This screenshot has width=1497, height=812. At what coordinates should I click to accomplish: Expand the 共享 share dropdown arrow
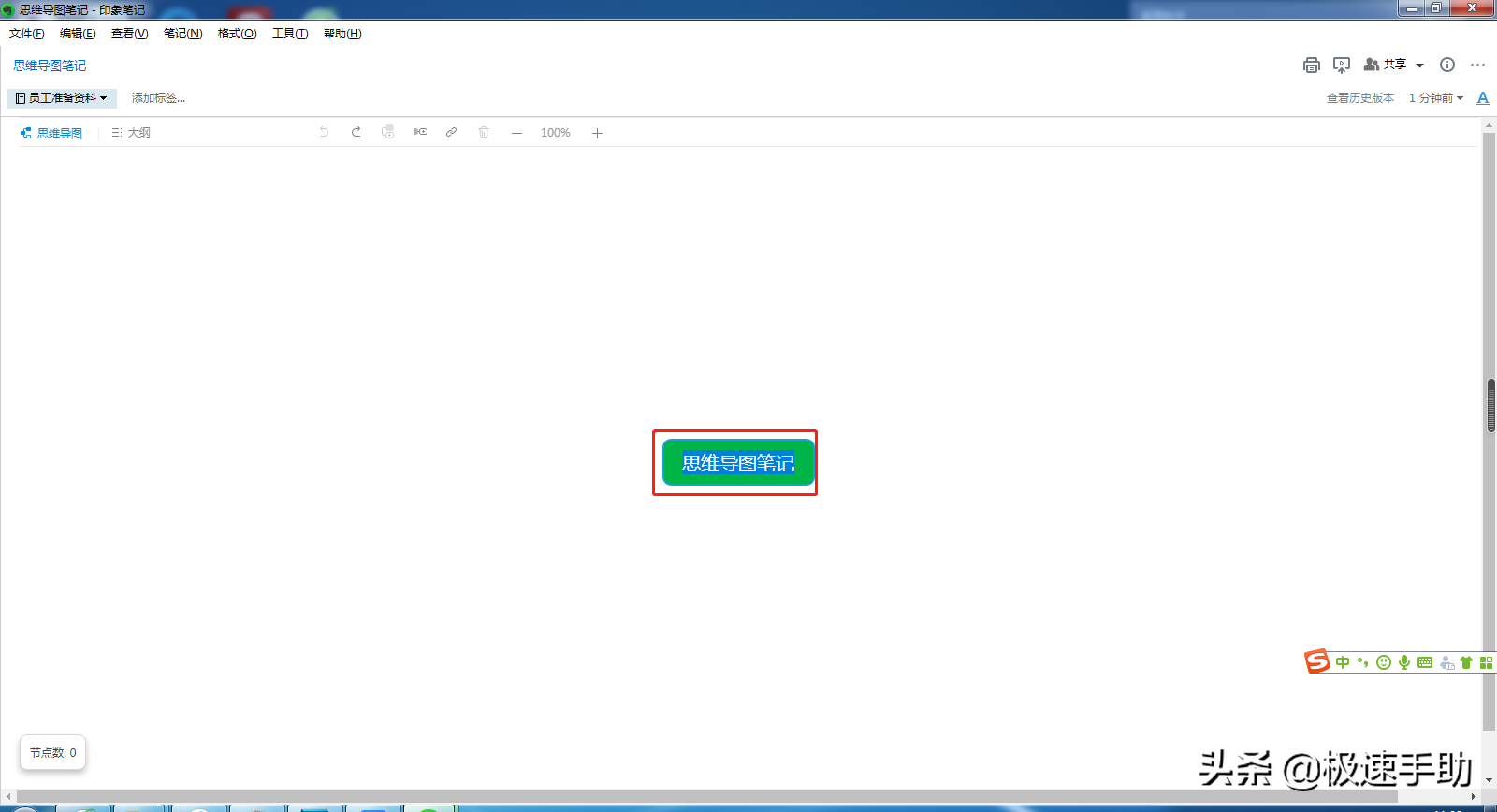1419,65
